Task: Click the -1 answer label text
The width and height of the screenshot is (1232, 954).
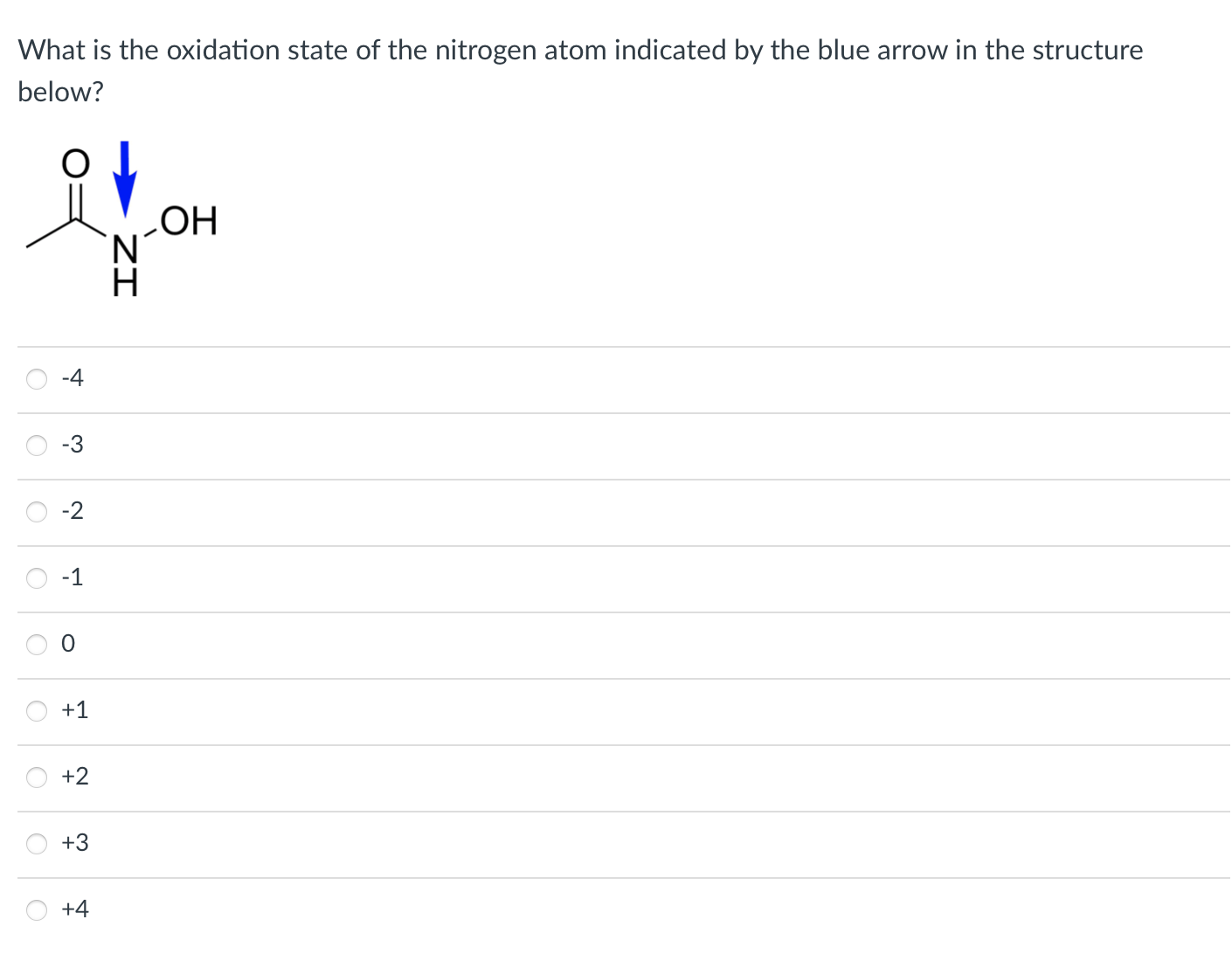Action: (x=73, y=577)
